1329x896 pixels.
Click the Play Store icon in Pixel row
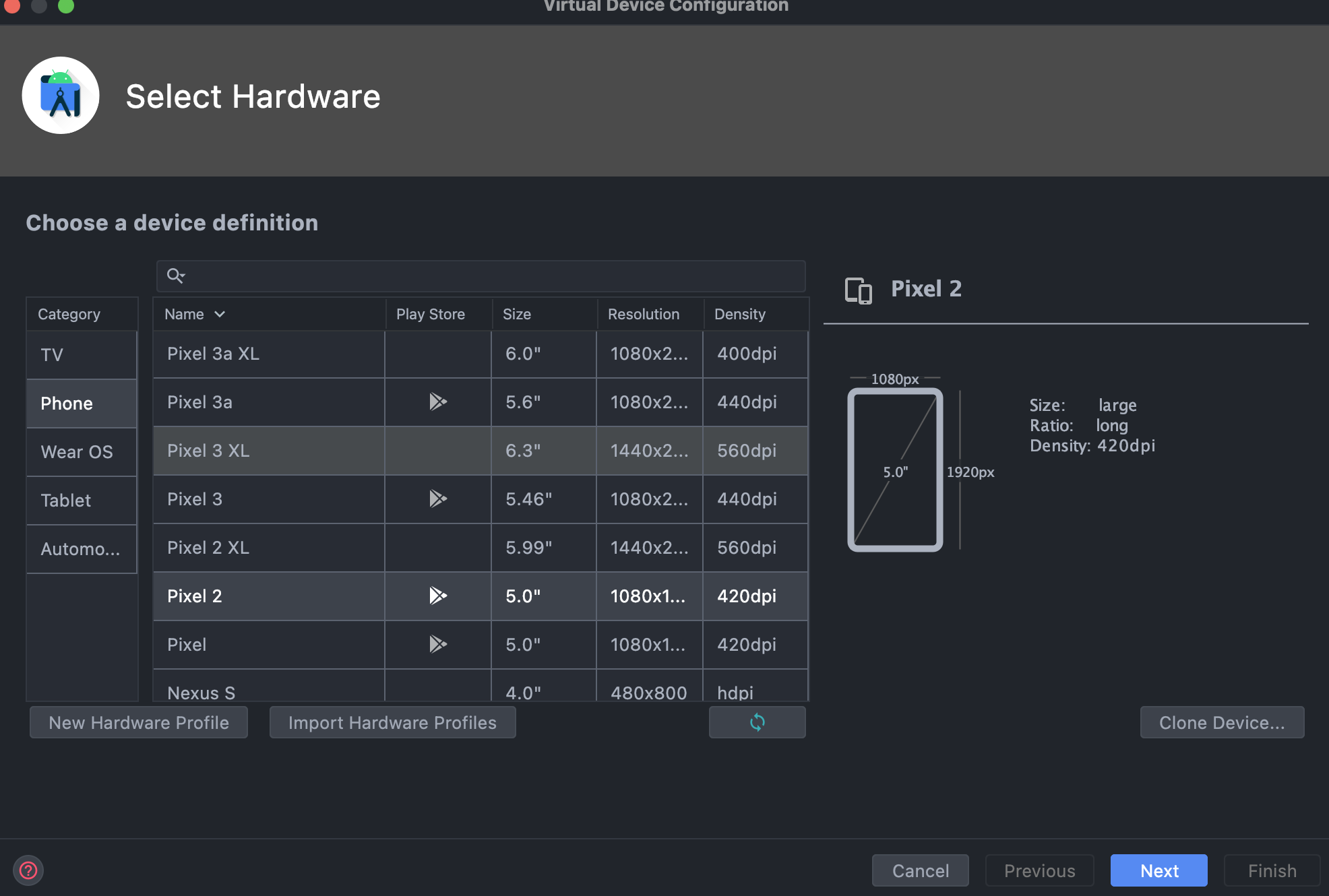438,645
